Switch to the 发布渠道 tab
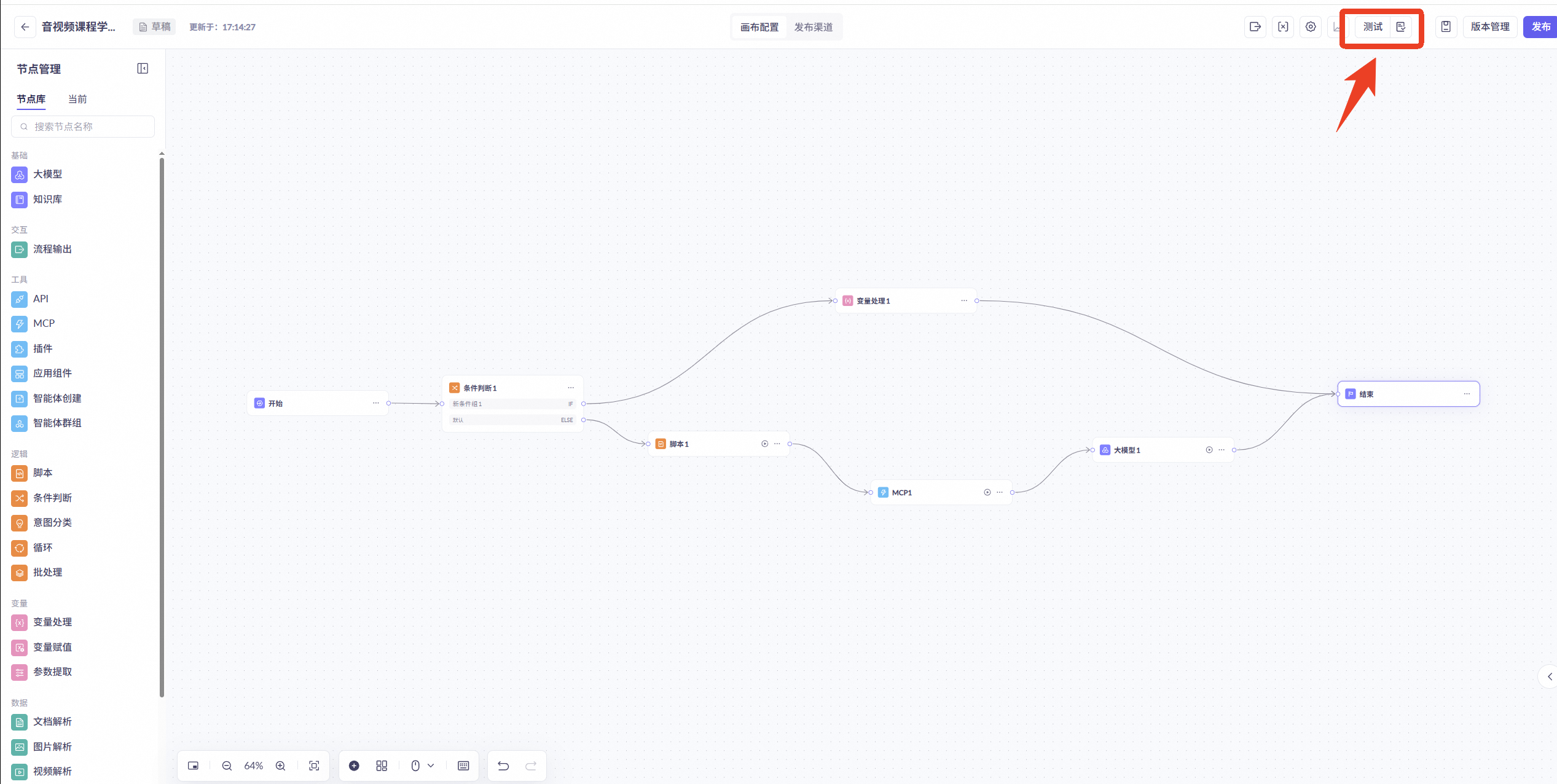 [x=813, y=27]
